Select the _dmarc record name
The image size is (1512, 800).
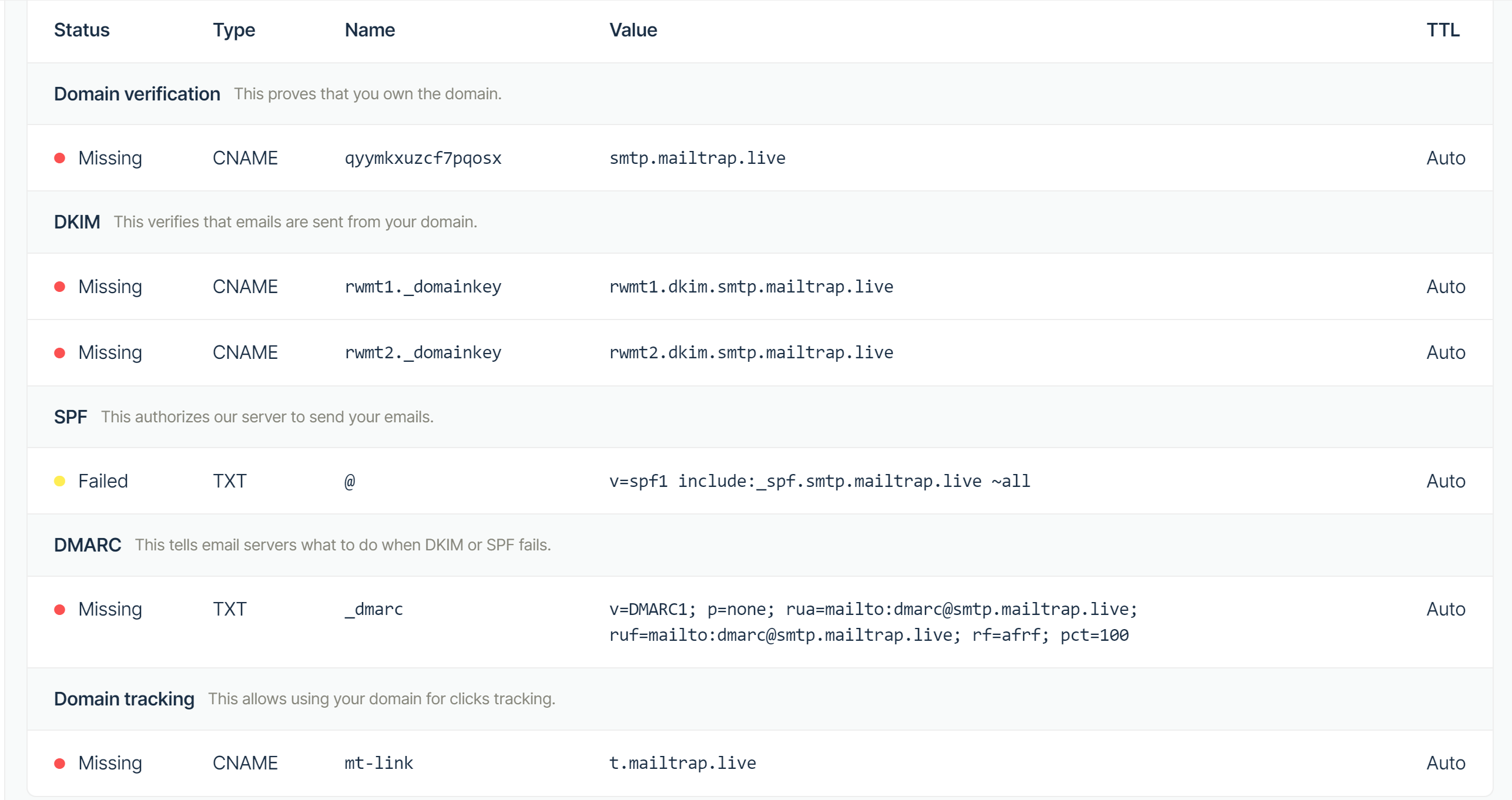(x=374, y=610)
